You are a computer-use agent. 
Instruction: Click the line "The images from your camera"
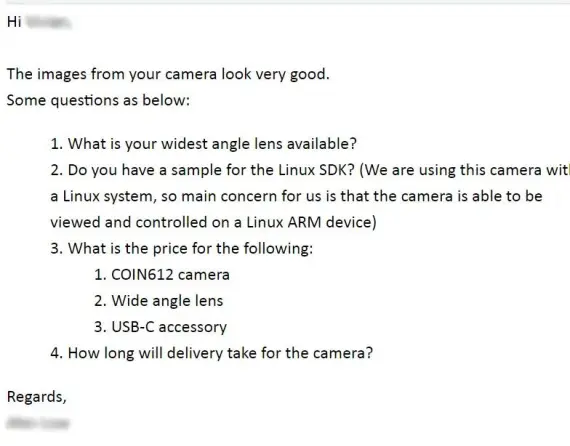(168, 74)
